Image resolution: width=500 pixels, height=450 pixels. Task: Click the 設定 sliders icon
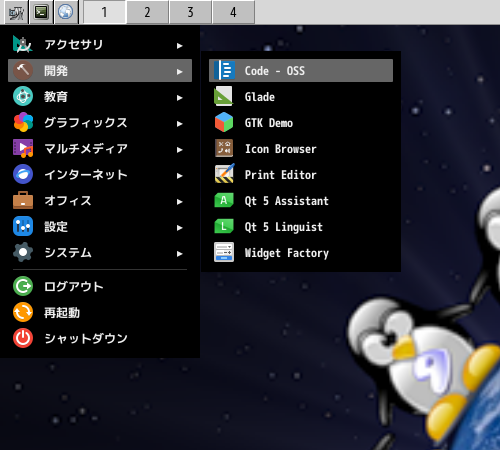23,226
